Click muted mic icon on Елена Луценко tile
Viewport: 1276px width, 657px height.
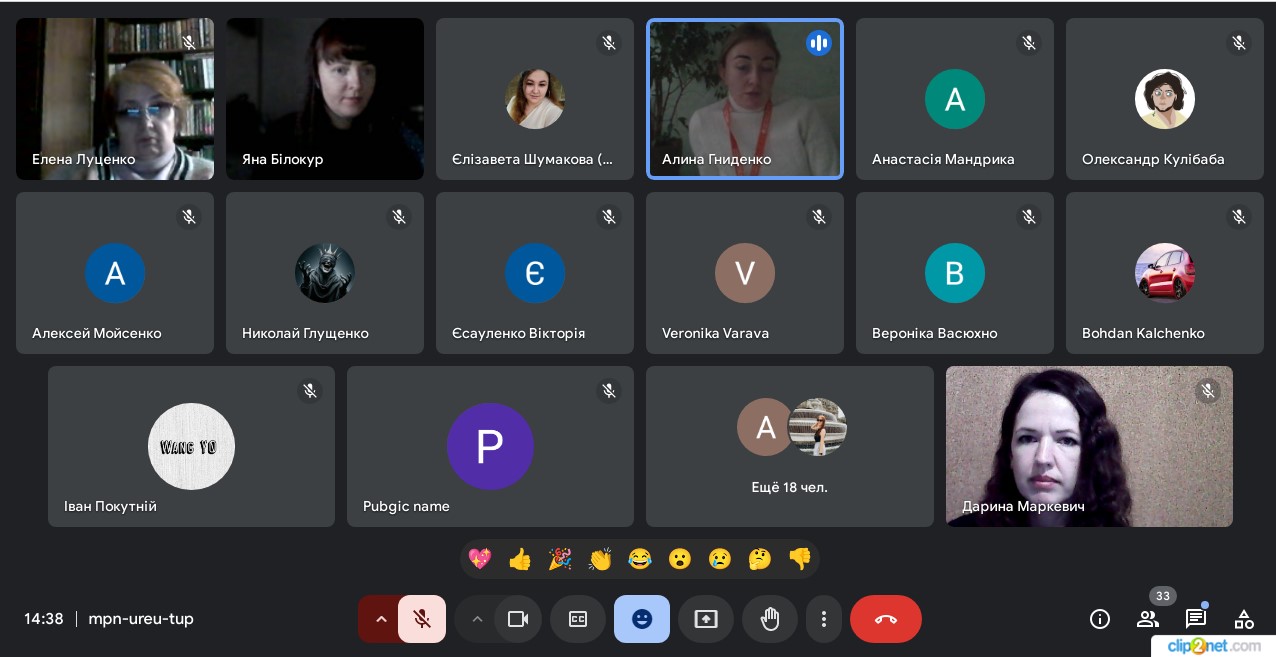point(189,43)
